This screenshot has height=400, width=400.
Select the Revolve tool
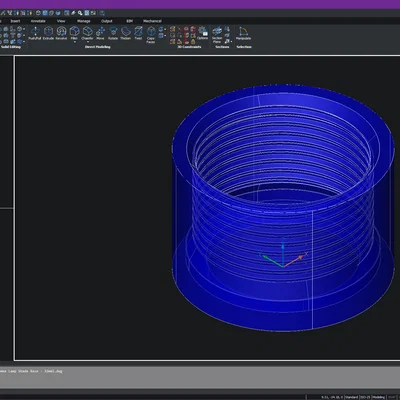click(61, 33)
